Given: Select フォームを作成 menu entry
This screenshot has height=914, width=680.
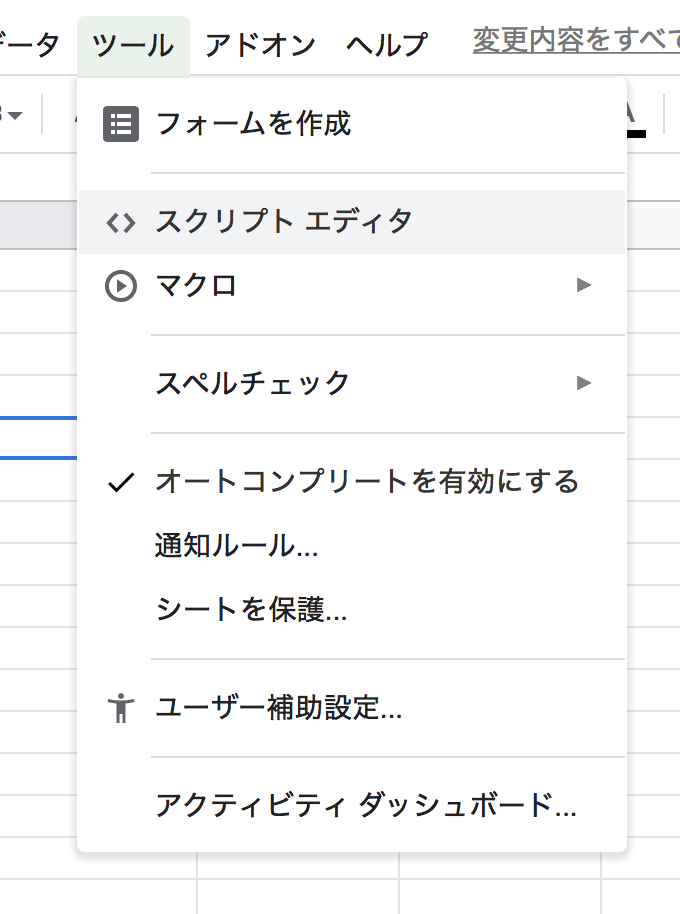Looking at the screenshot, I should 352,124.
